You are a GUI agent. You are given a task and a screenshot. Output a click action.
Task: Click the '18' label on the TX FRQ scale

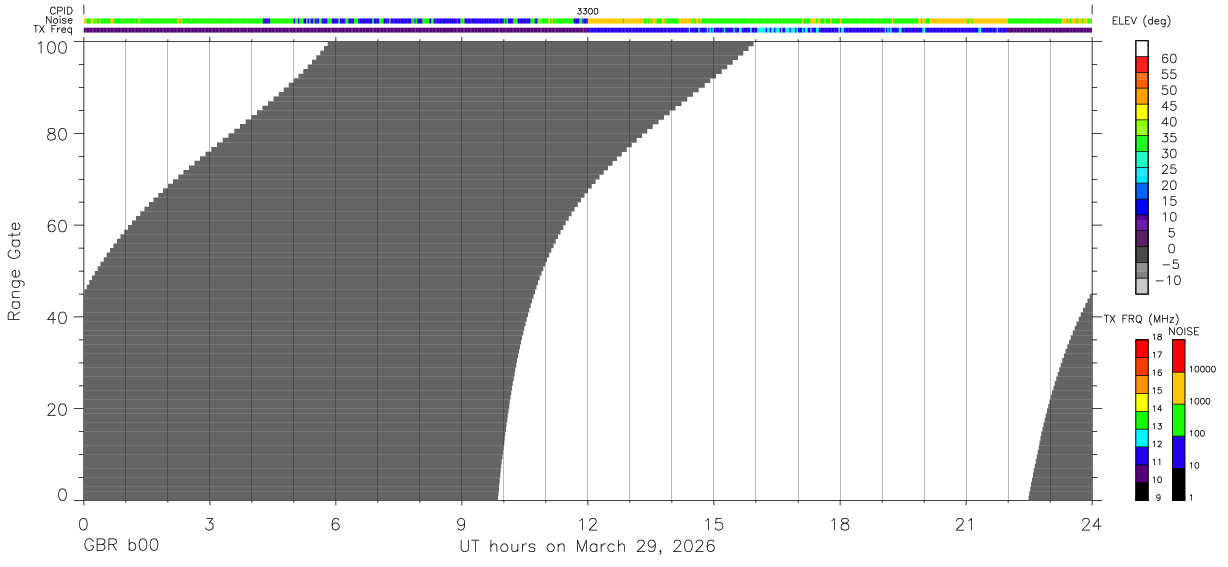coord(1158,337)
